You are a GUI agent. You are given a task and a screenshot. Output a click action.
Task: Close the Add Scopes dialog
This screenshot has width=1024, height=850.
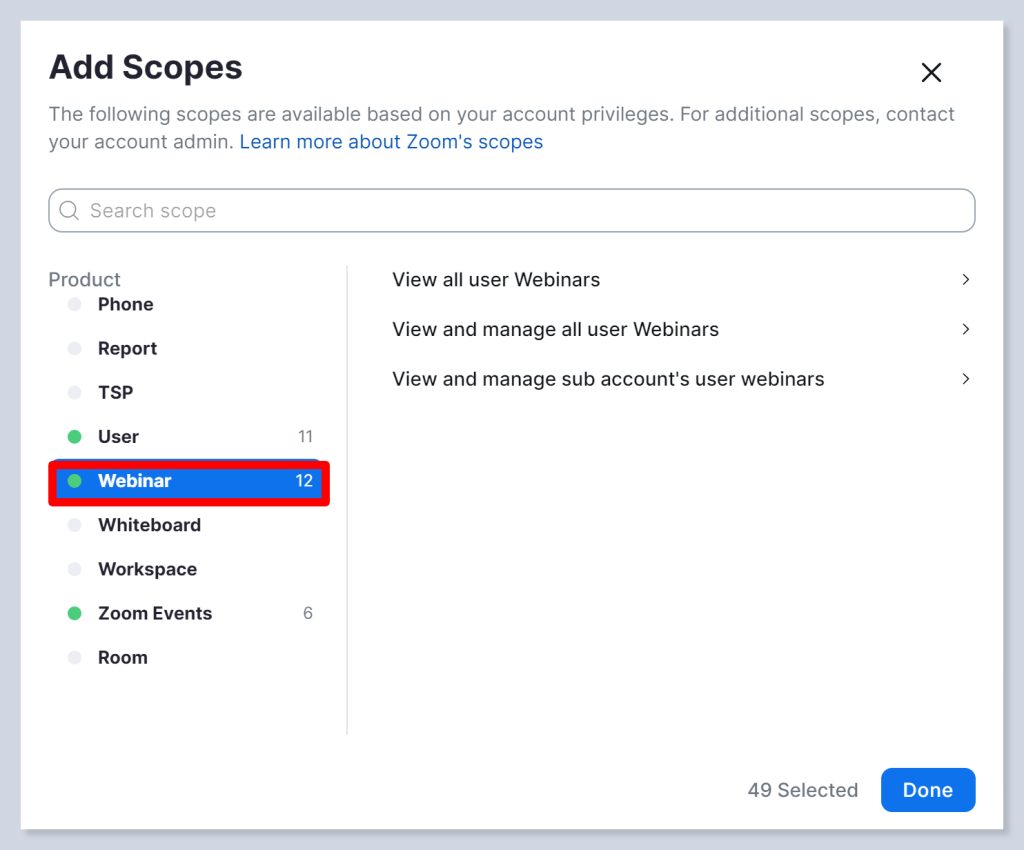[931, 72]
